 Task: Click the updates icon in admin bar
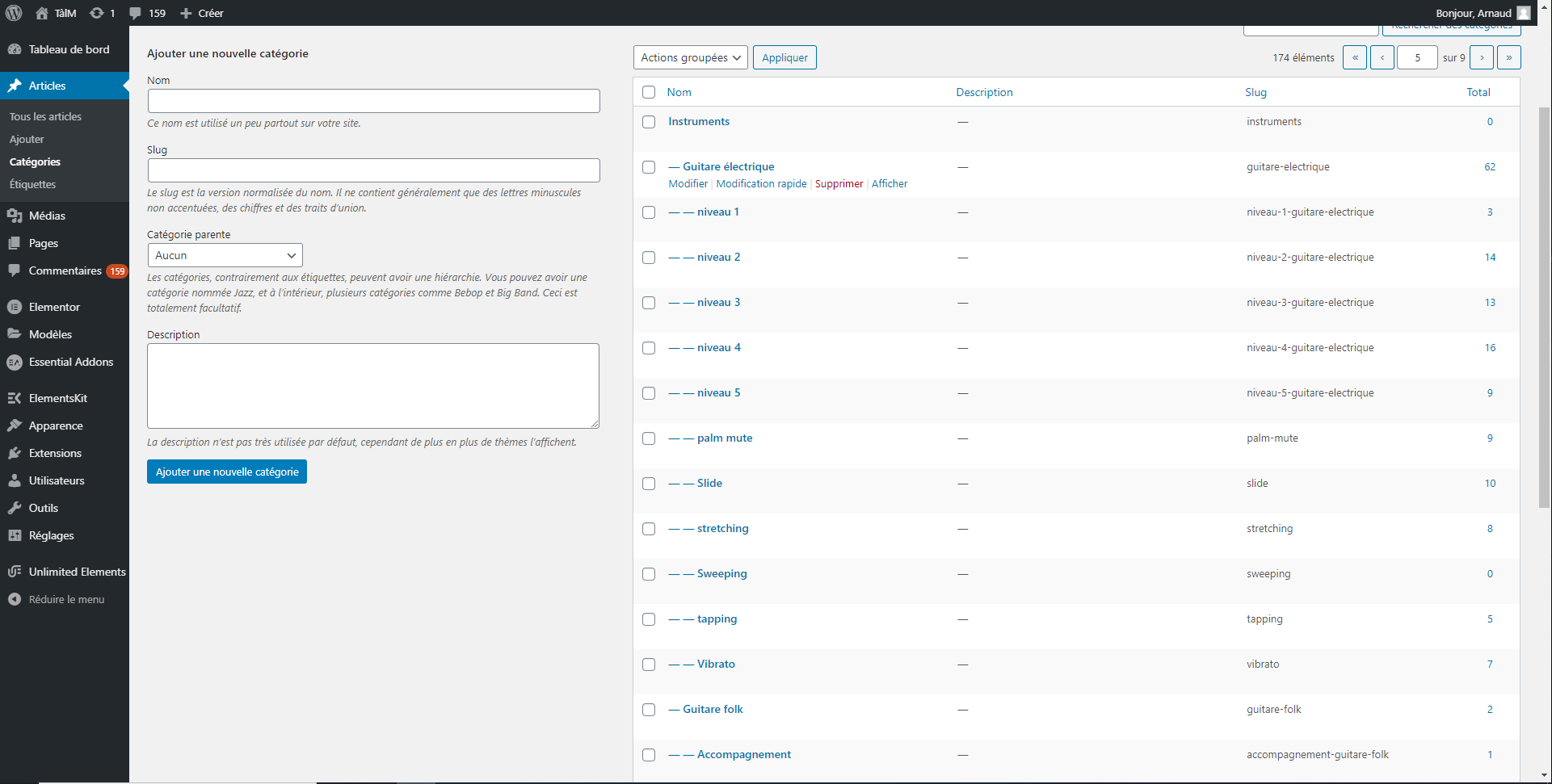97,13
